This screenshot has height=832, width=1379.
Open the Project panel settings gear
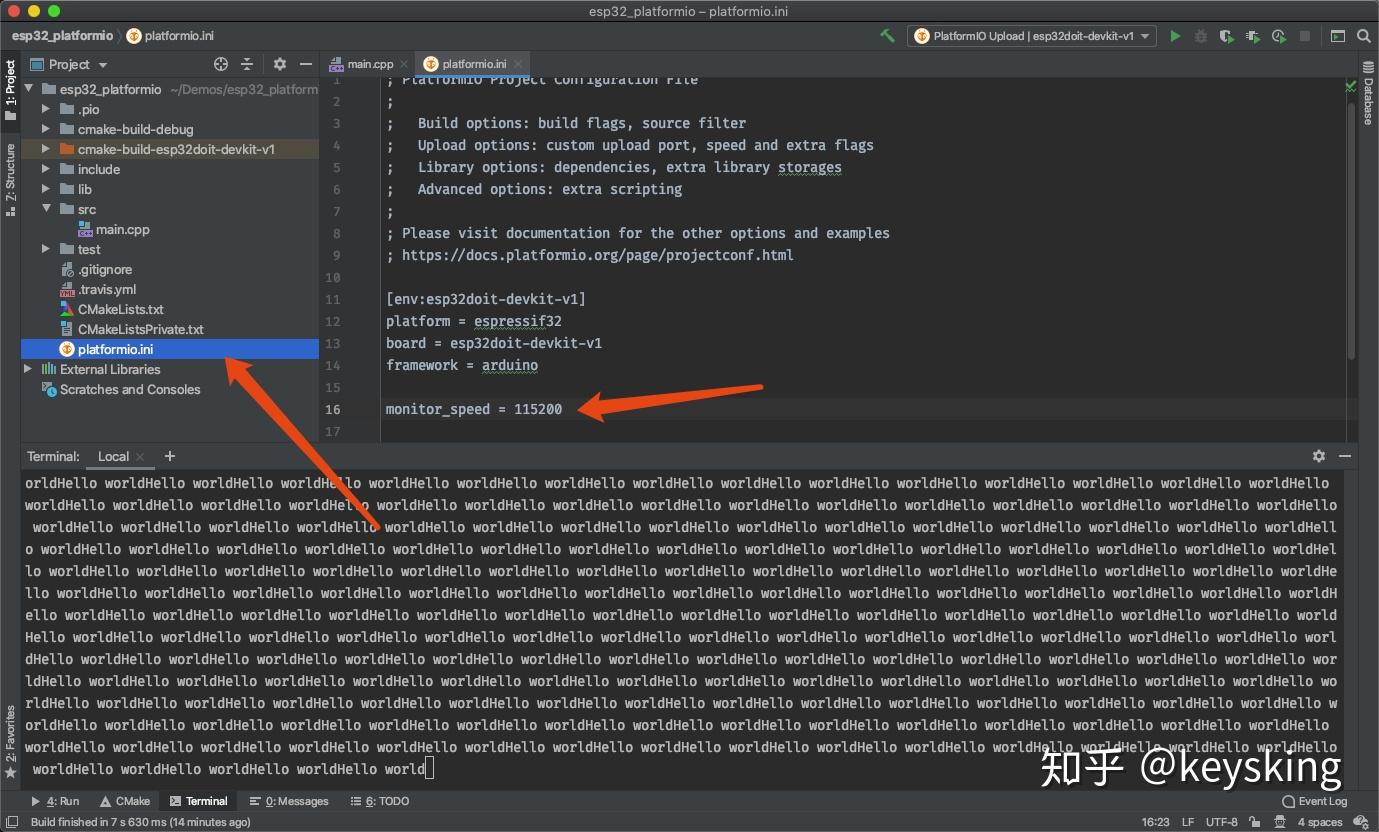click(x=280, y=64)
